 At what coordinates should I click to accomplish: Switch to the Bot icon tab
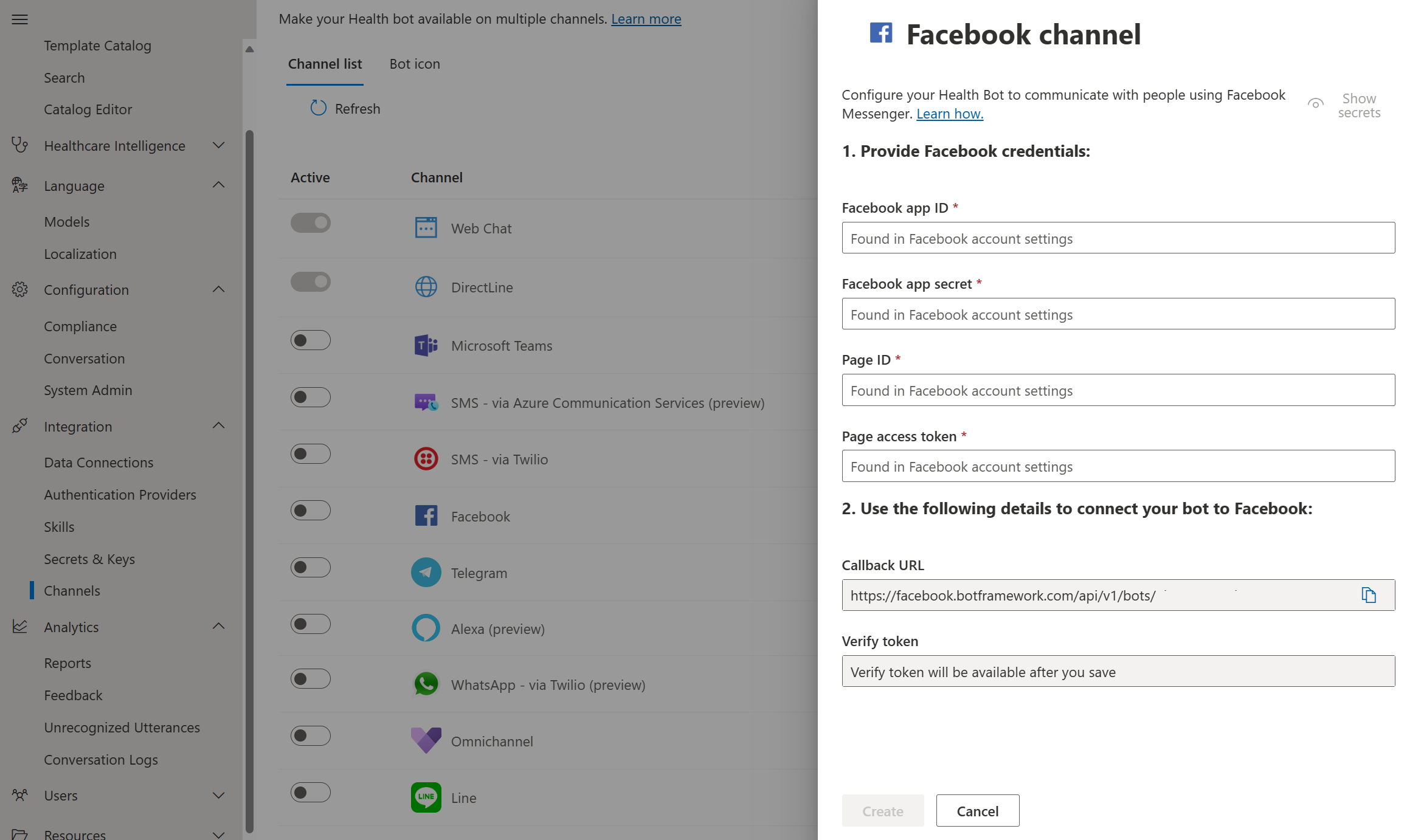pos(415,64)
